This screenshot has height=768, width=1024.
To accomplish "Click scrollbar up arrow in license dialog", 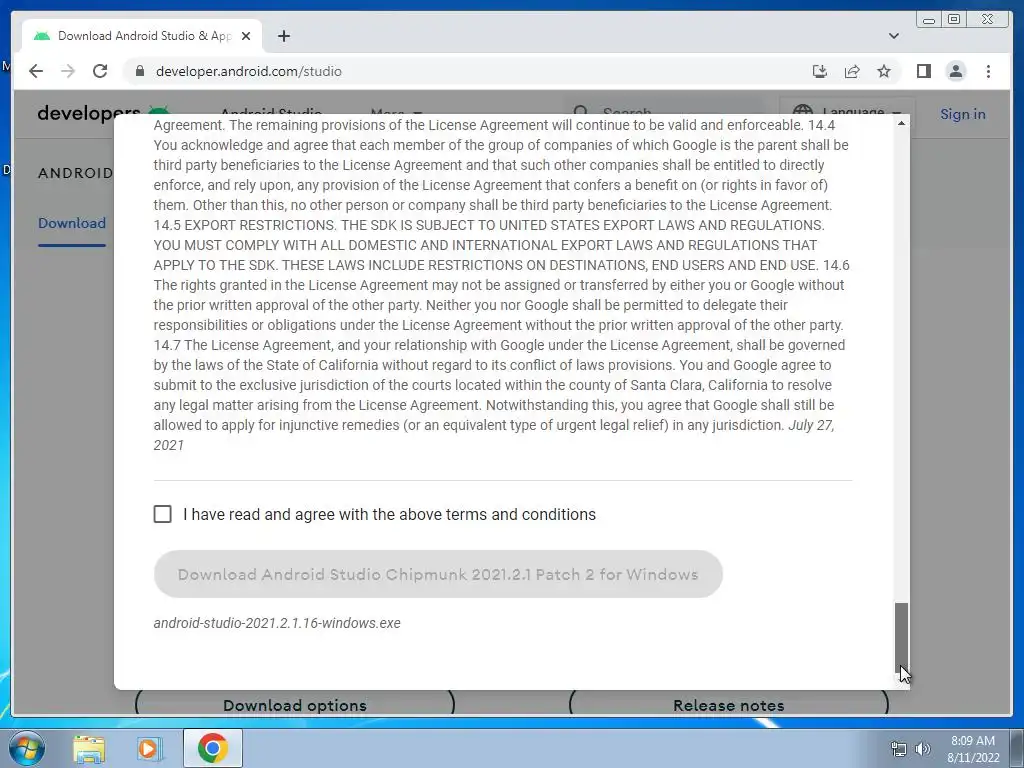I will [901, 123].
